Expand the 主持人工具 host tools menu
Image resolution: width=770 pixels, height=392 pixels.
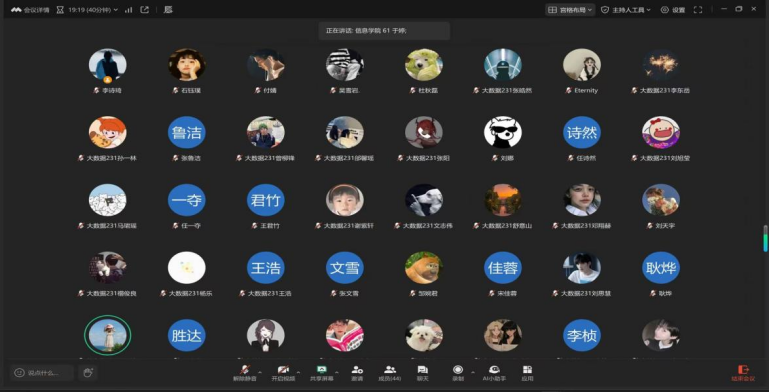[x=626, y=10]
